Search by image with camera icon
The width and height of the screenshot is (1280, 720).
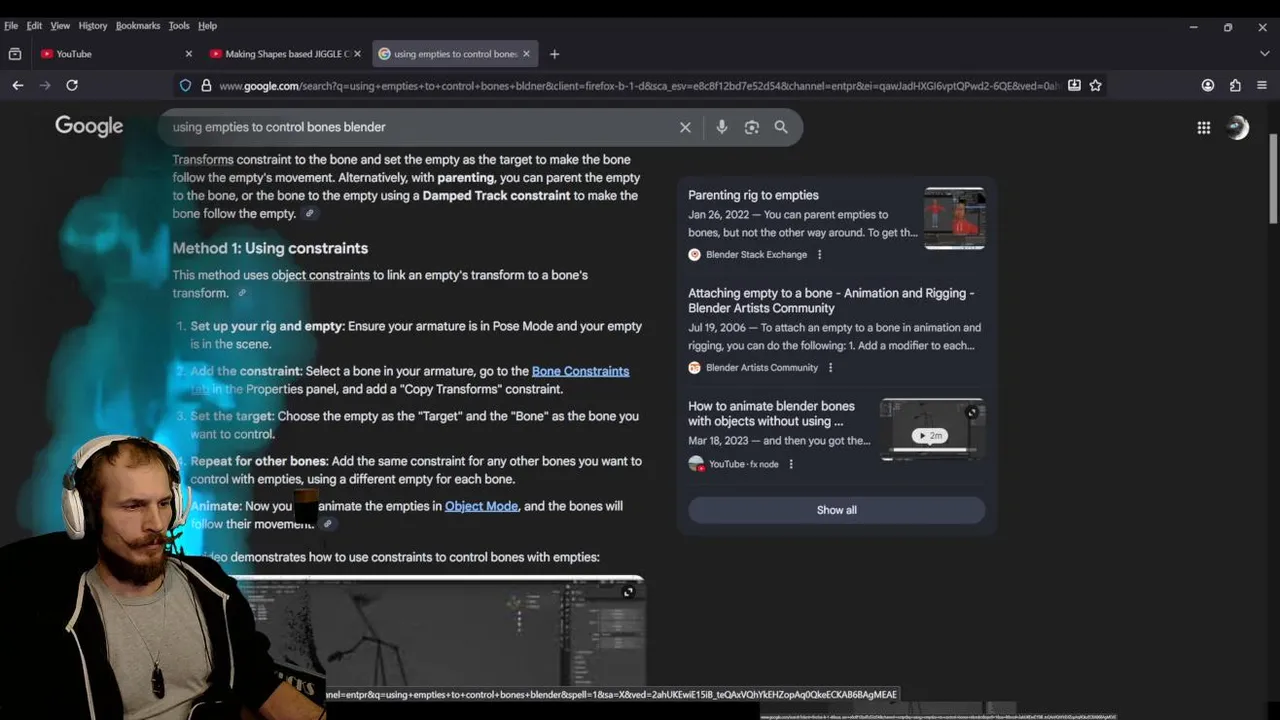coord(751,127)
